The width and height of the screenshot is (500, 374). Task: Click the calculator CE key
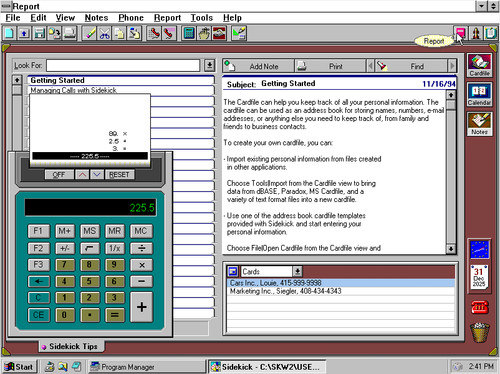(38, 315)
